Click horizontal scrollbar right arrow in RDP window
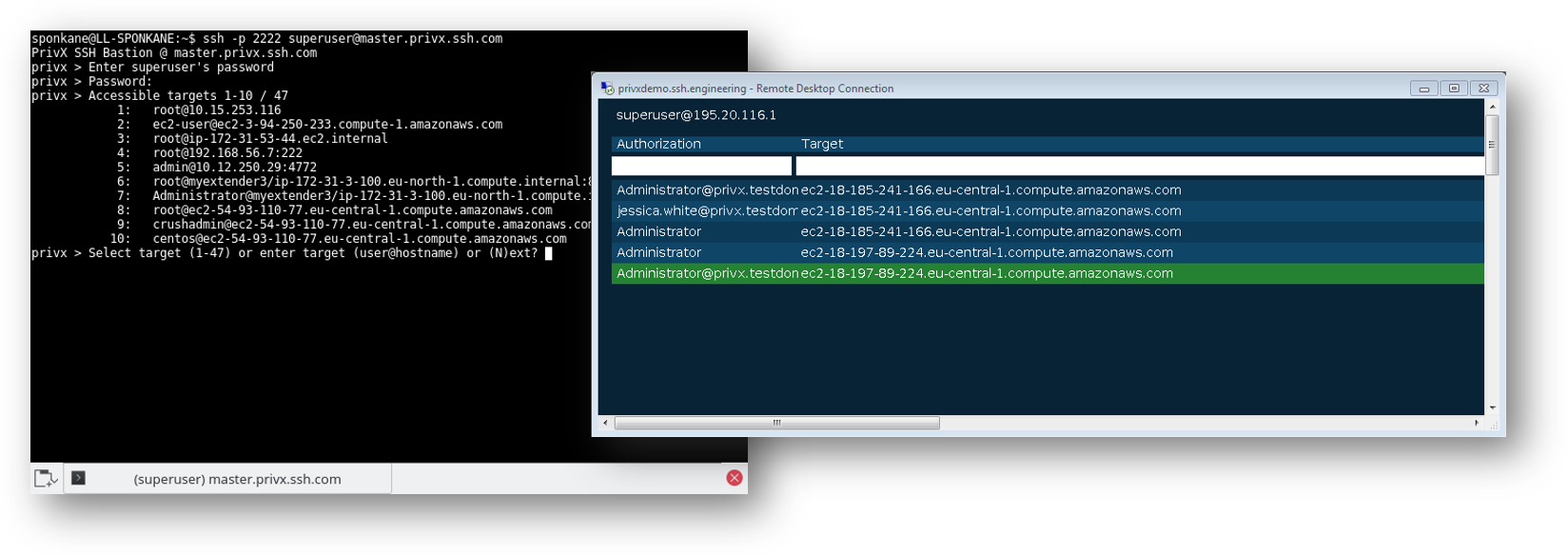1568x556 pixels. (x=1477, y=423)
